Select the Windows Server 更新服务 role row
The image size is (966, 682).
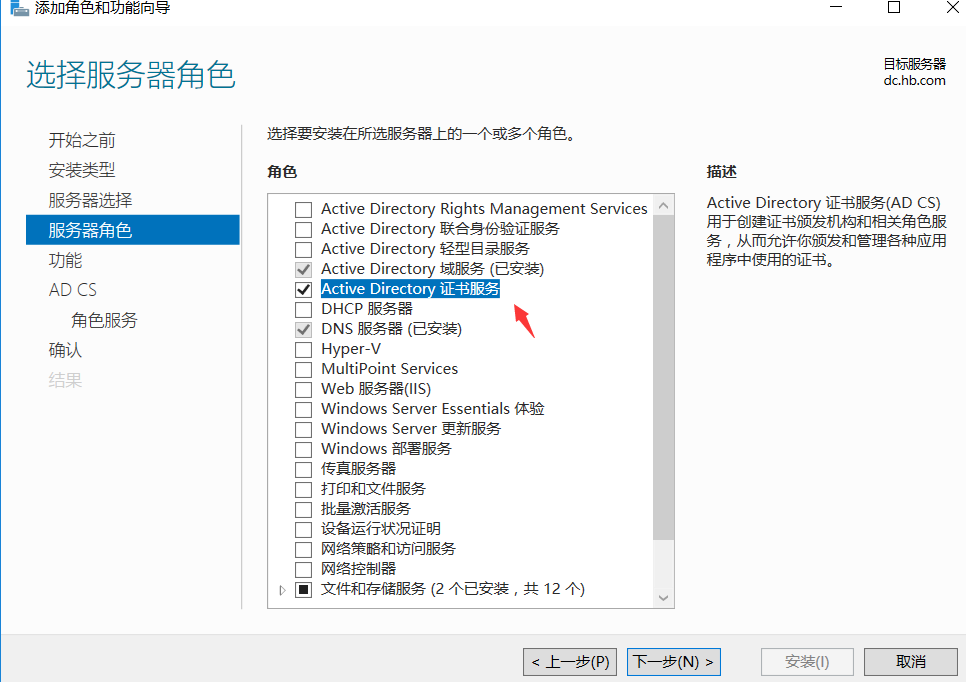click(411, 429)
